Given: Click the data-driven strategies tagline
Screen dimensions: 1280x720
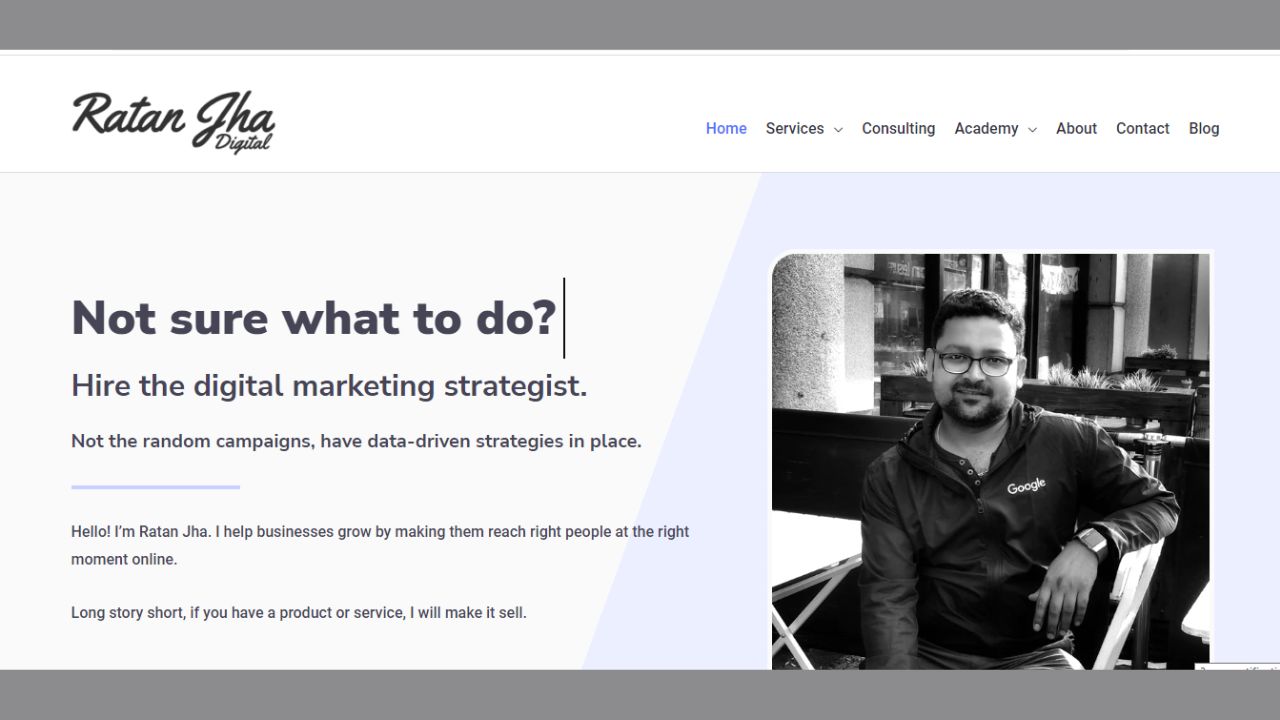Looking at the screenshot, I should click(x=356, y=441).
